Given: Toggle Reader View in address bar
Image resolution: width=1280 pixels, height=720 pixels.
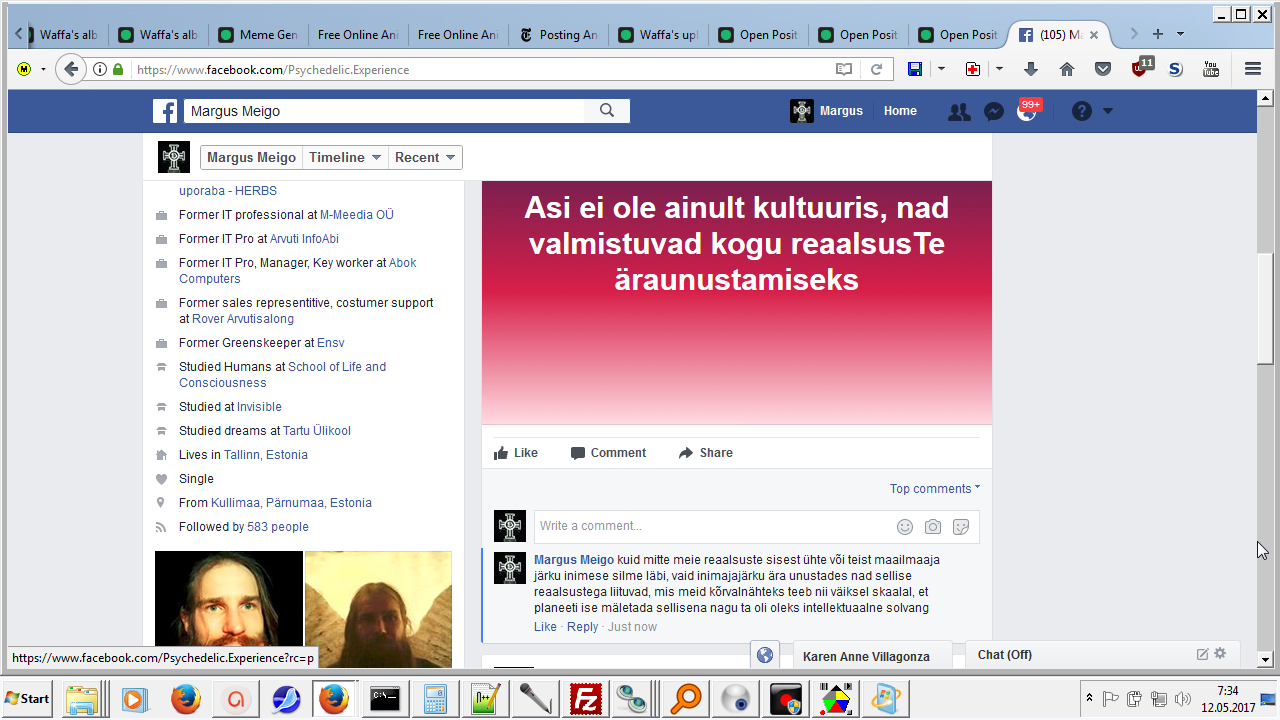Looking at the screenshot, I should 844,69.
